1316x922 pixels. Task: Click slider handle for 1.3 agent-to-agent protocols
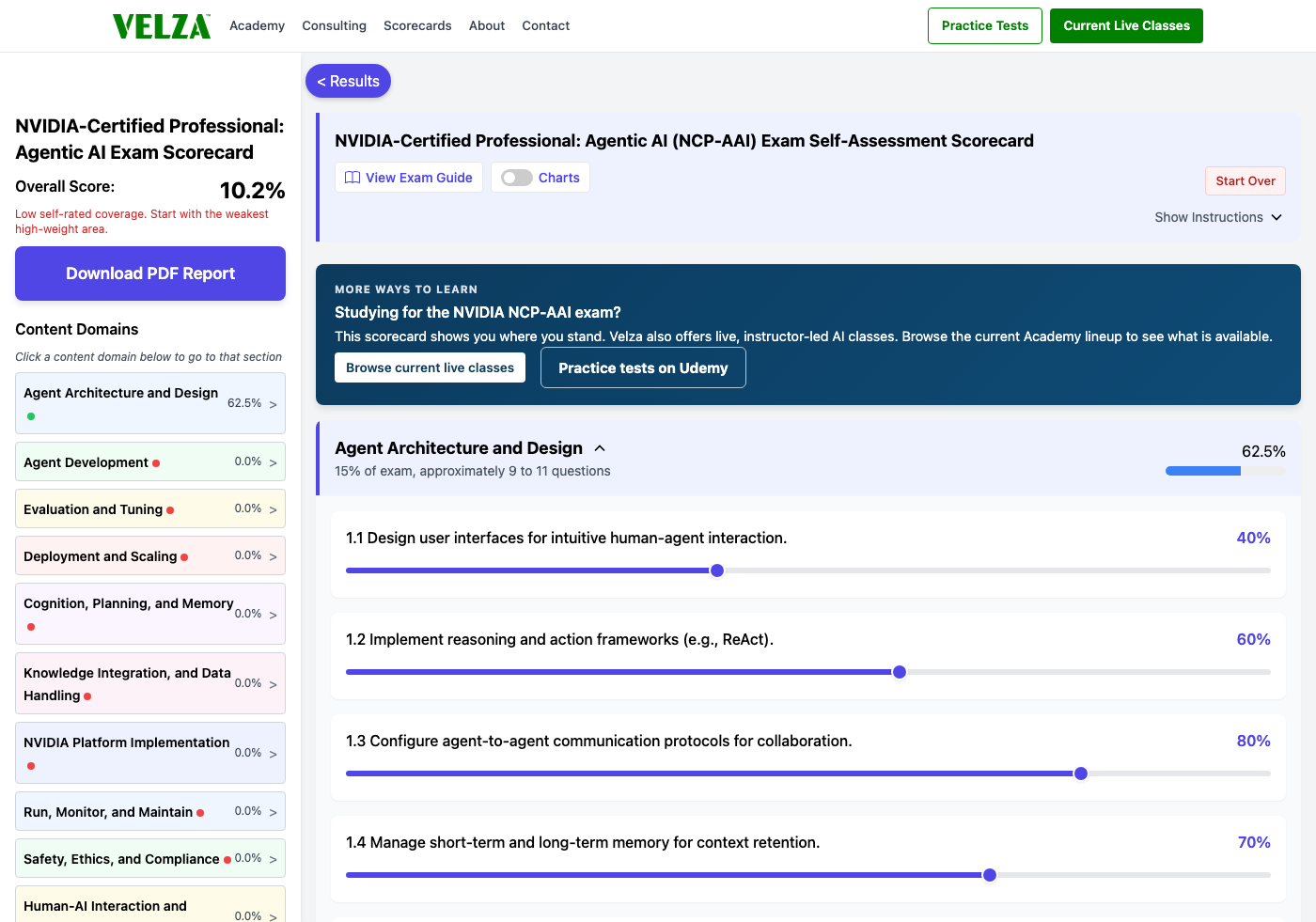(x=1081, y=774)
